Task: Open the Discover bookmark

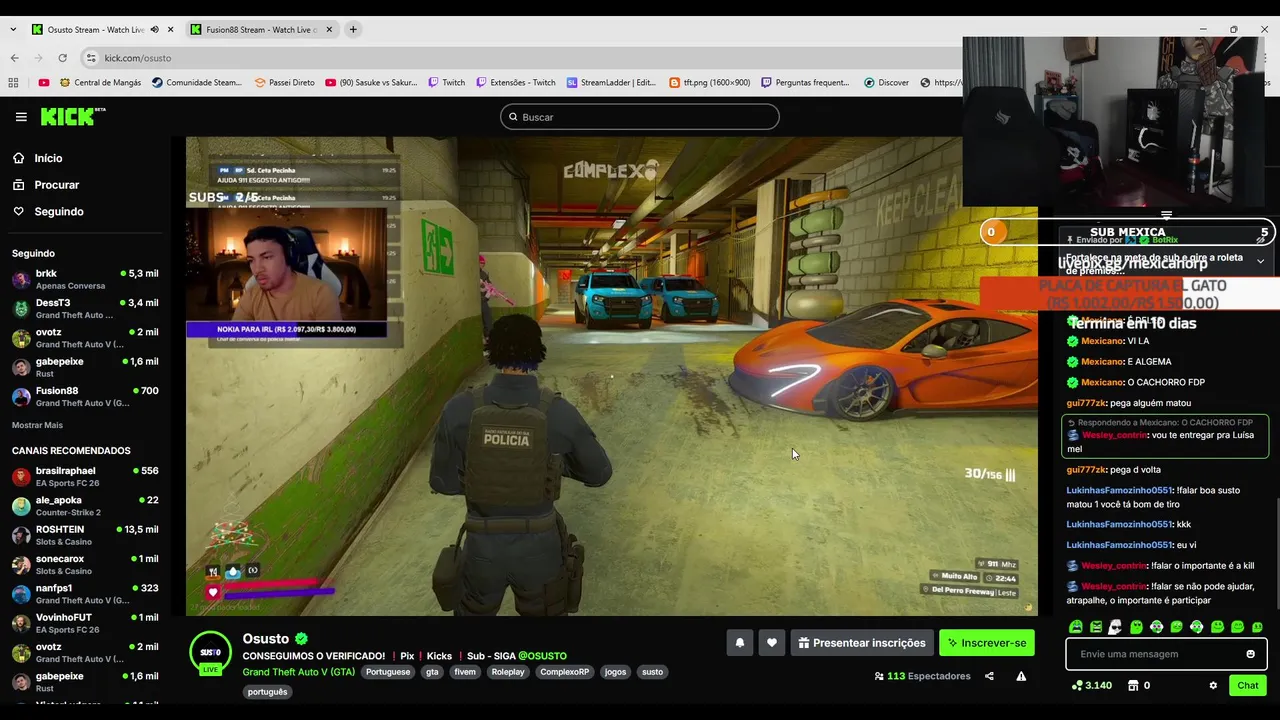Action: [x=886, y=83]
